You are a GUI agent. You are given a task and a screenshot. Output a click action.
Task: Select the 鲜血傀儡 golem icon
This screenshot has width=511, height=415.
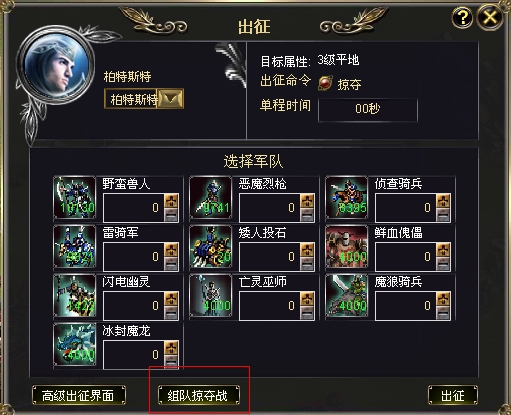click(347, 246)
